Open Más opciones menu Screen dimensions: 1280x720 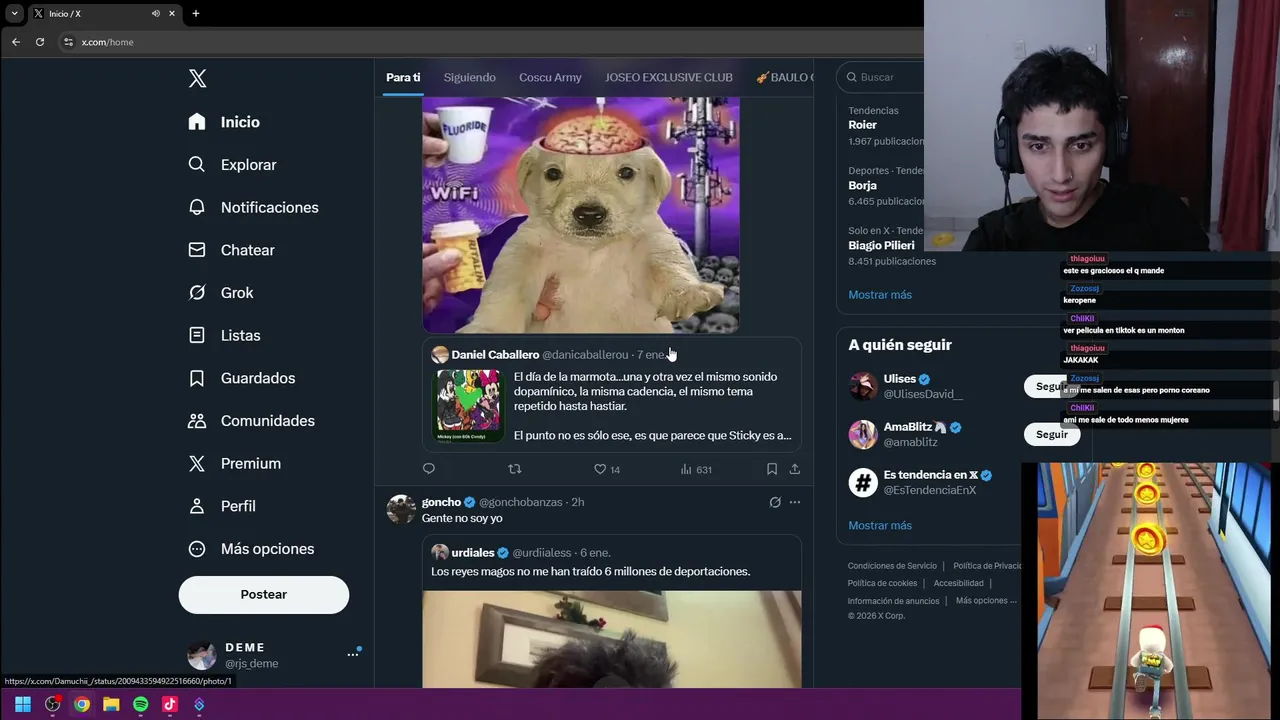[252, 549]
